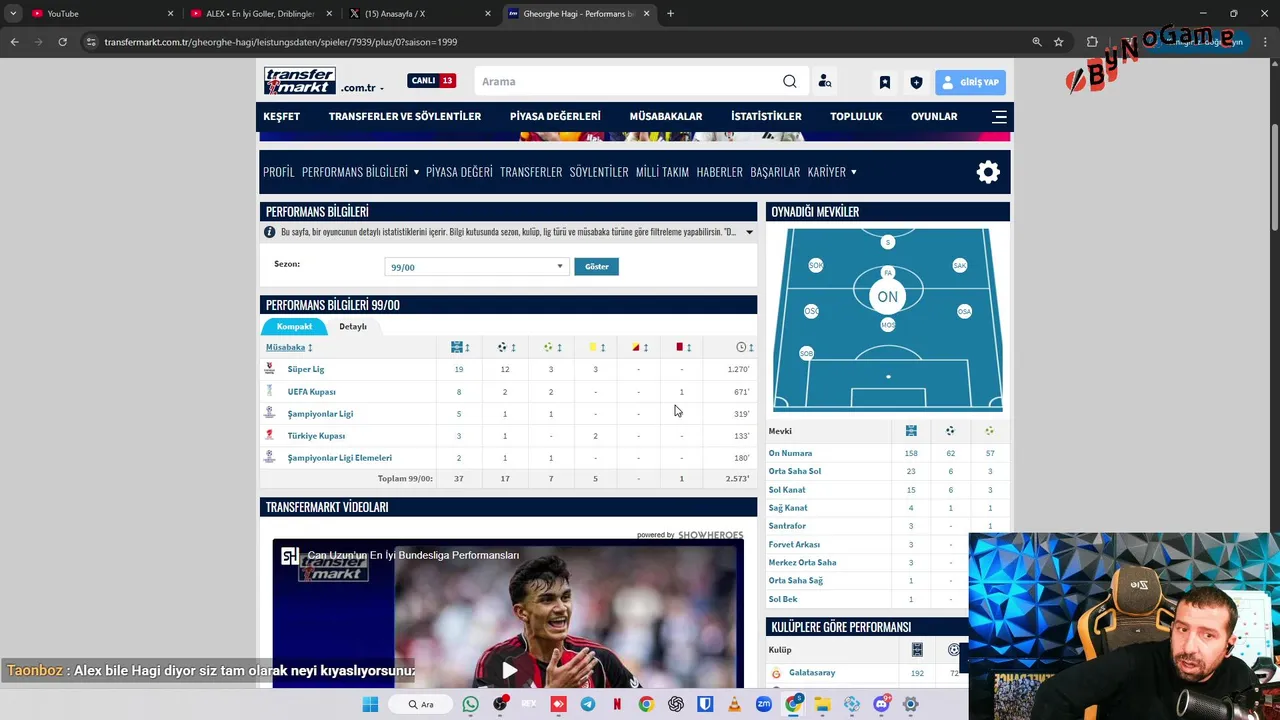Open the Piyasa Değerleri menu
The height and width of the screenshot is (720, 1280).
(555, 116)
